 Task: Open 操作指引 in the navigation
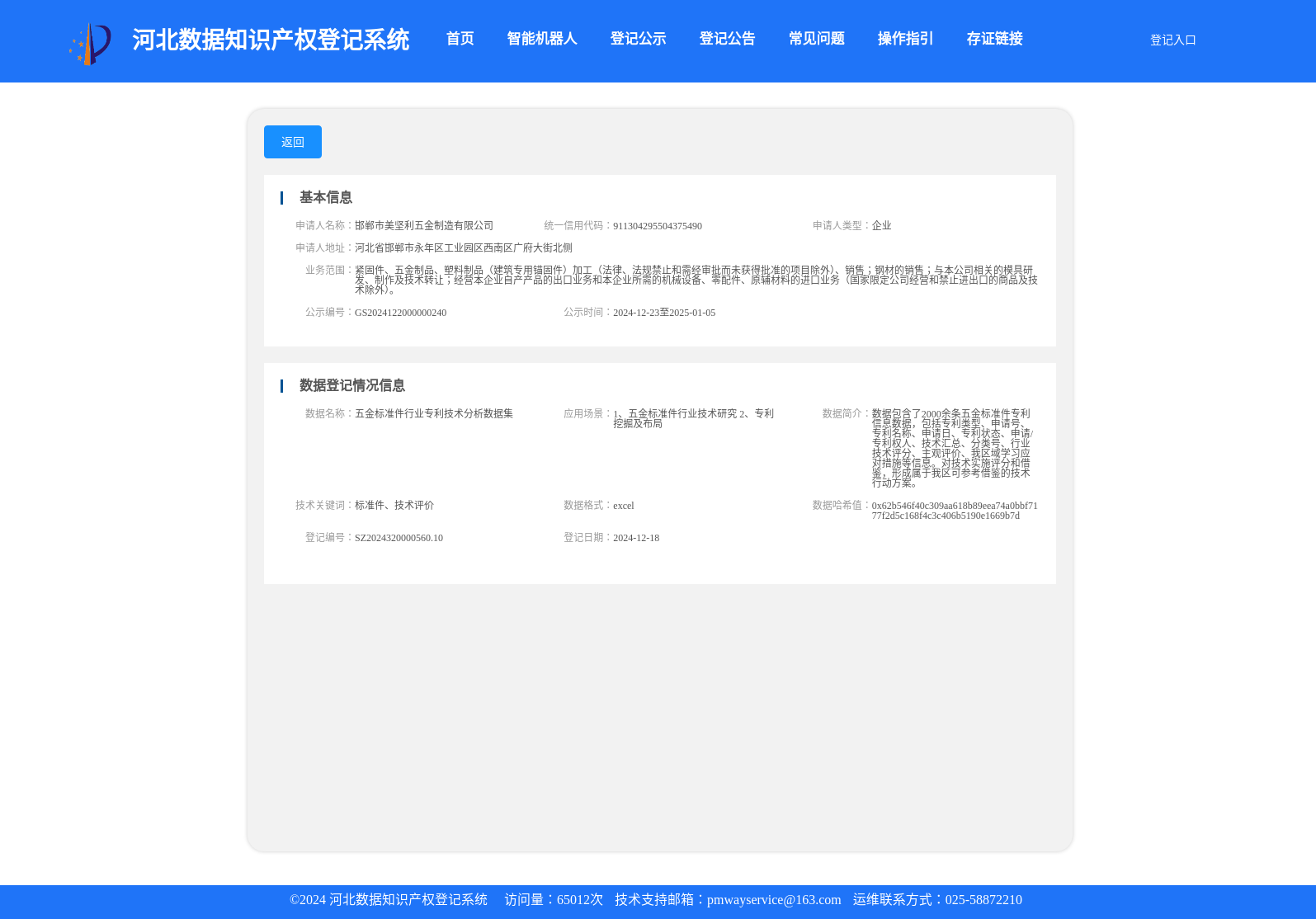pyautogui.click(x=905, y=39)
